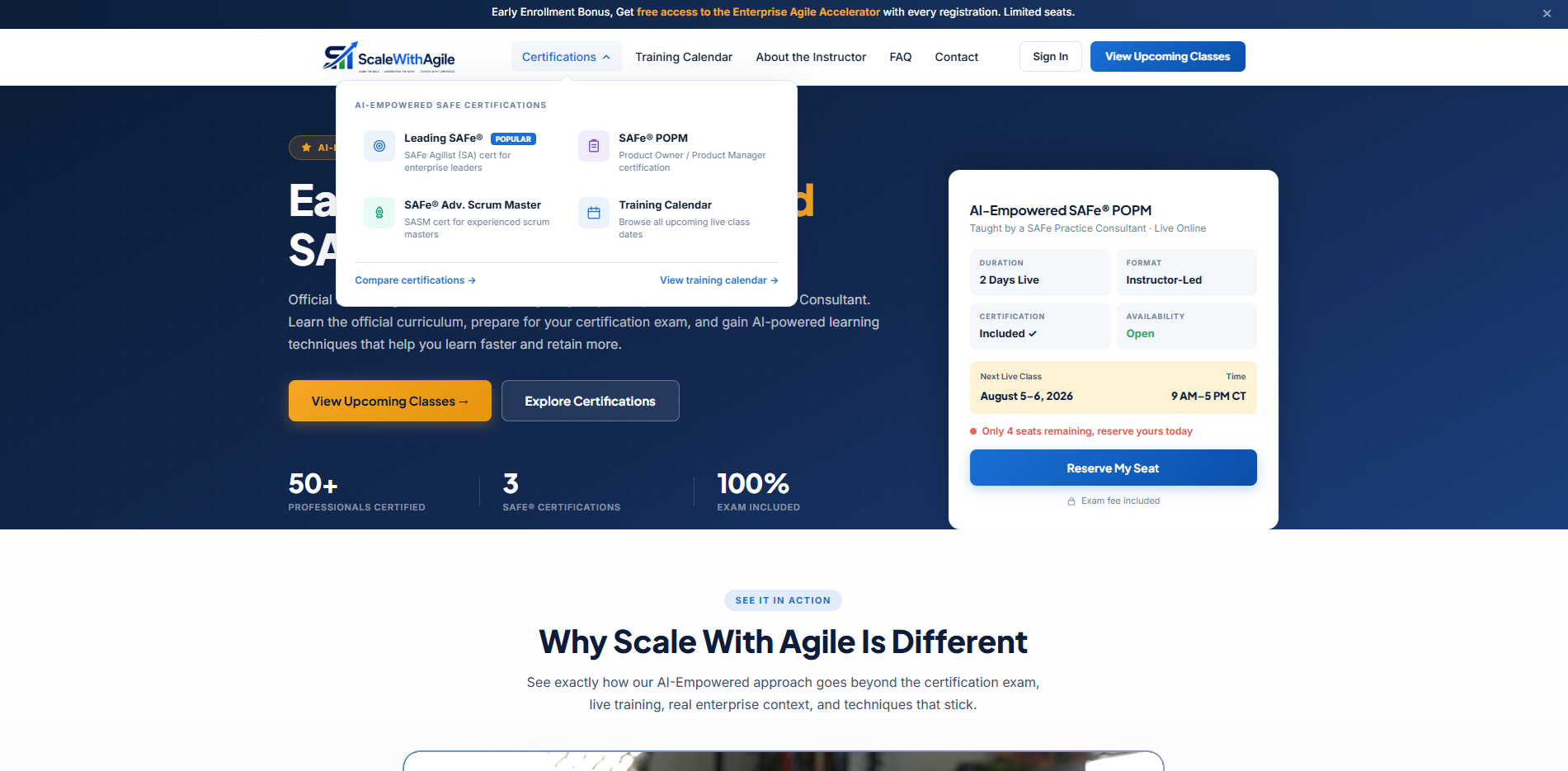Click the green 'Open' availability value
This screenshot has height=771, width=1568.
1140,334
